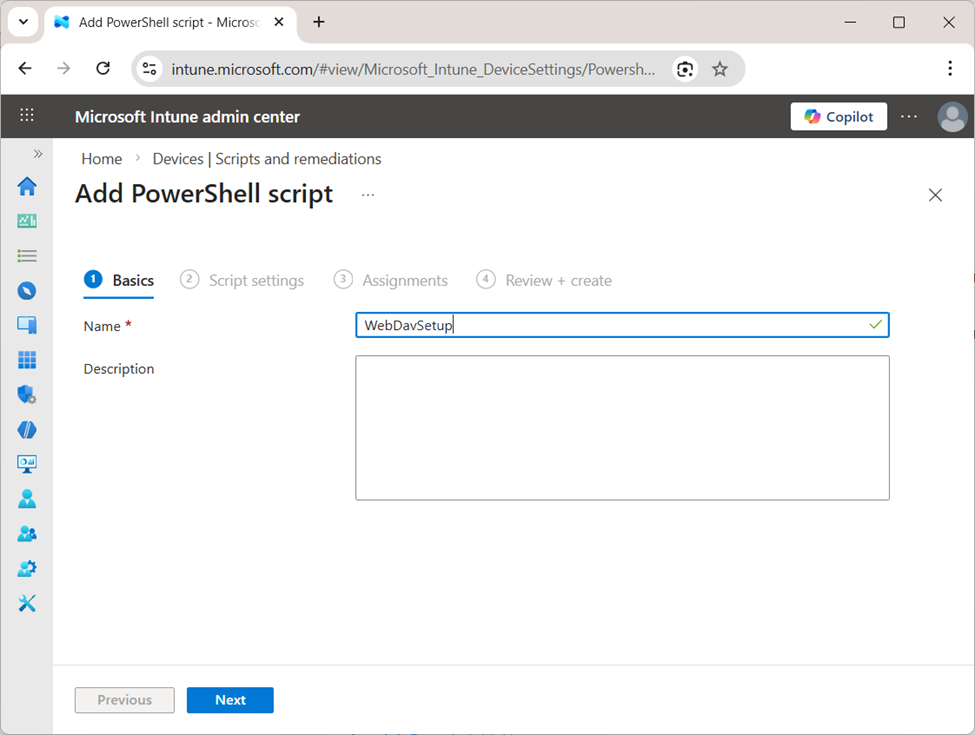This screenshot has width=975, height=735.
Task: Reload the page with the refresh icon
Action: click(103, 68)
